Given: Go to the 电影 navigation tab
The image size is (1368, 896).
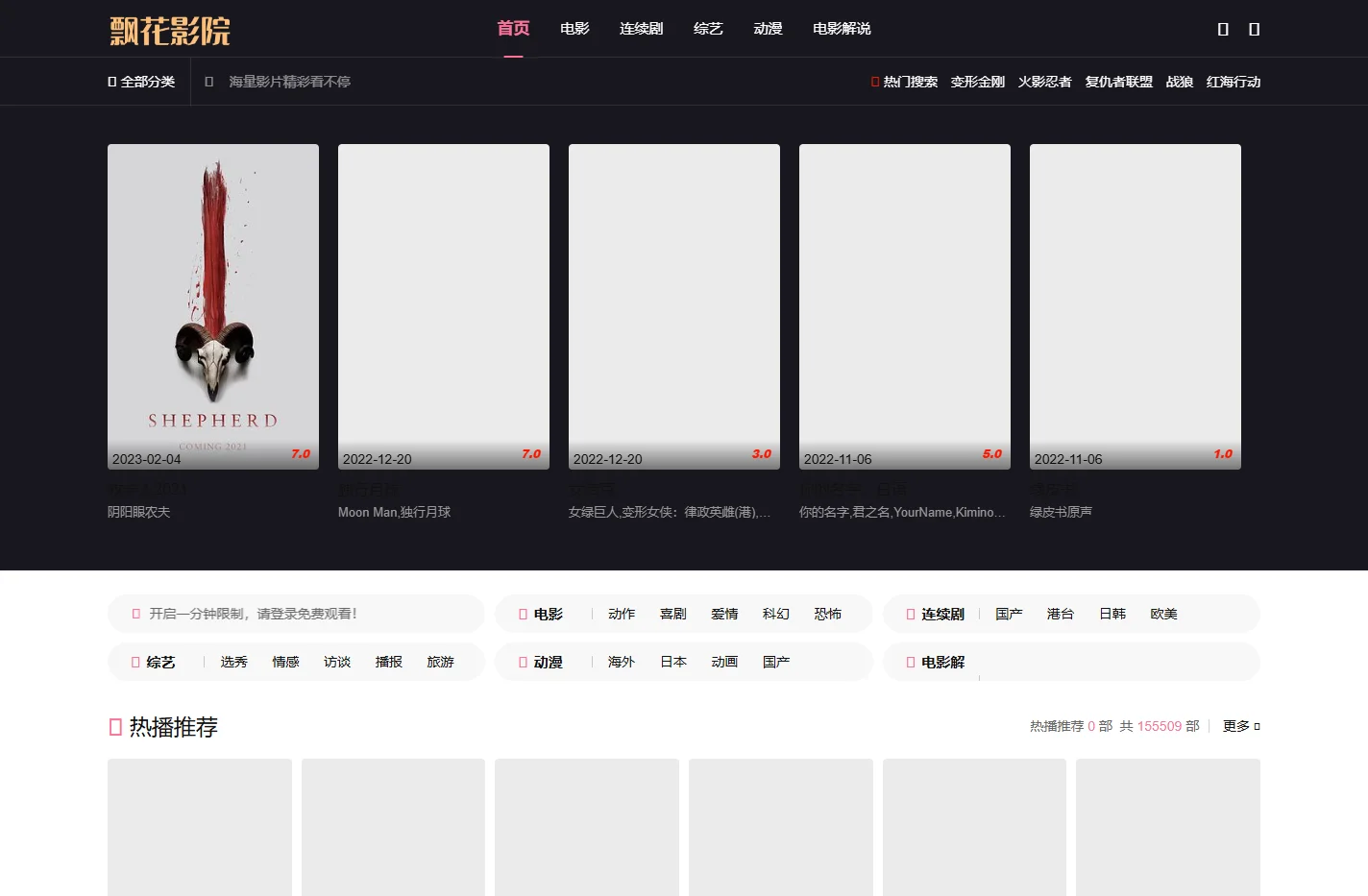Looking at the screenshot, I should pyautogui.click(x=574, y=29).
